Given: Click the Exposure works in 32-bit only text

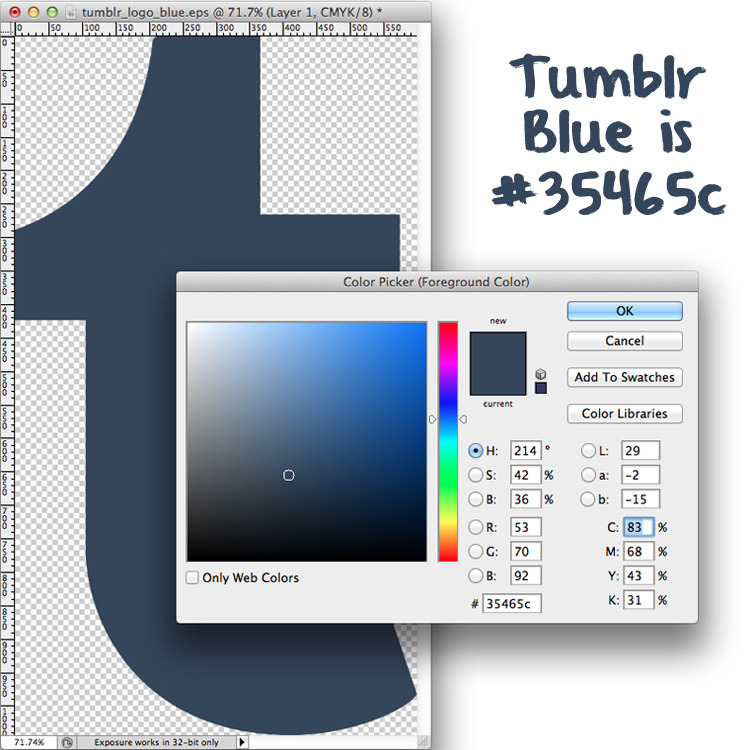Looking at the screenshot, I should [156, 742].
